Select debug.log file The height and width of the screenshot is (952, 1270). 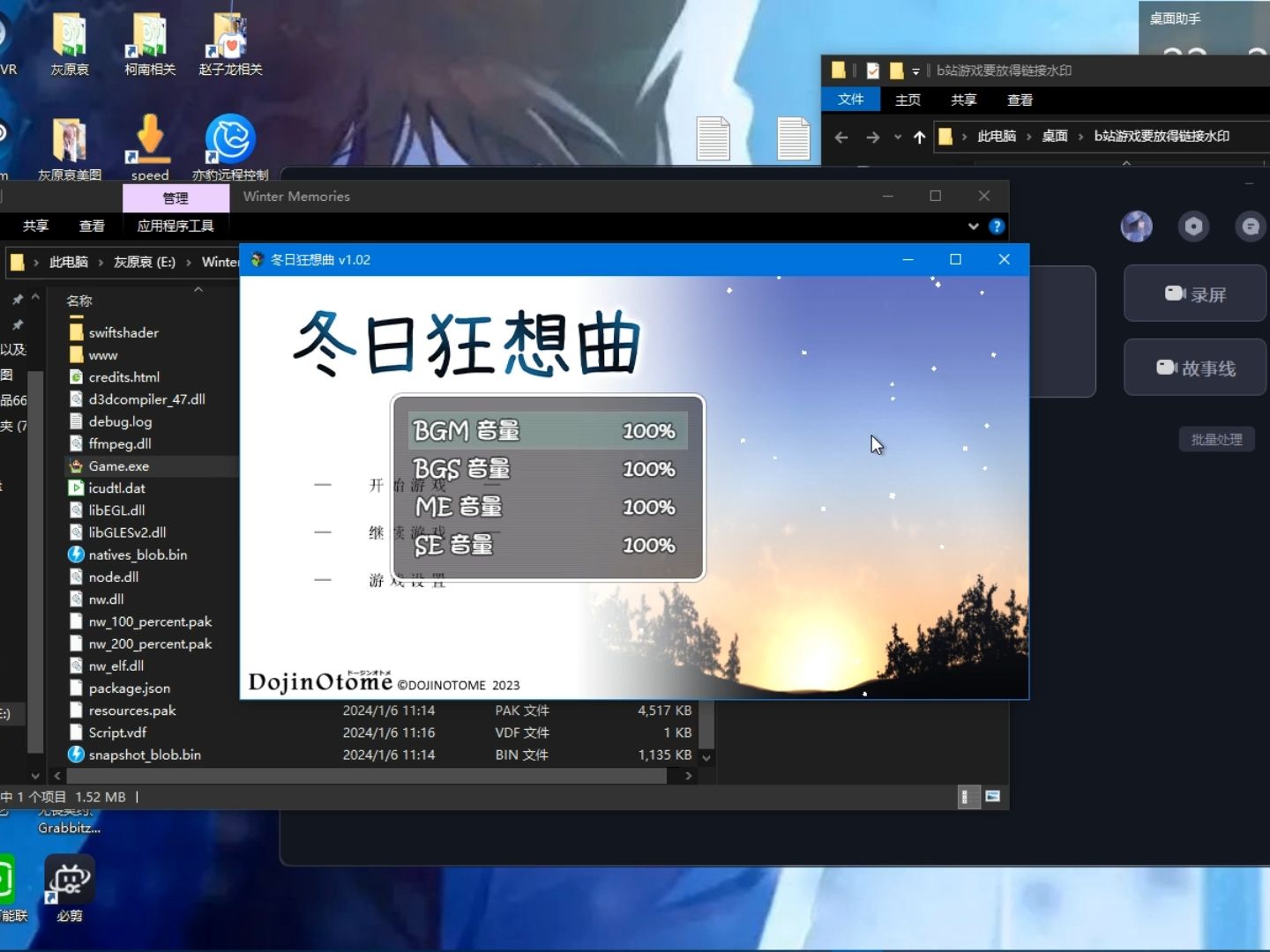coord(120,421)
